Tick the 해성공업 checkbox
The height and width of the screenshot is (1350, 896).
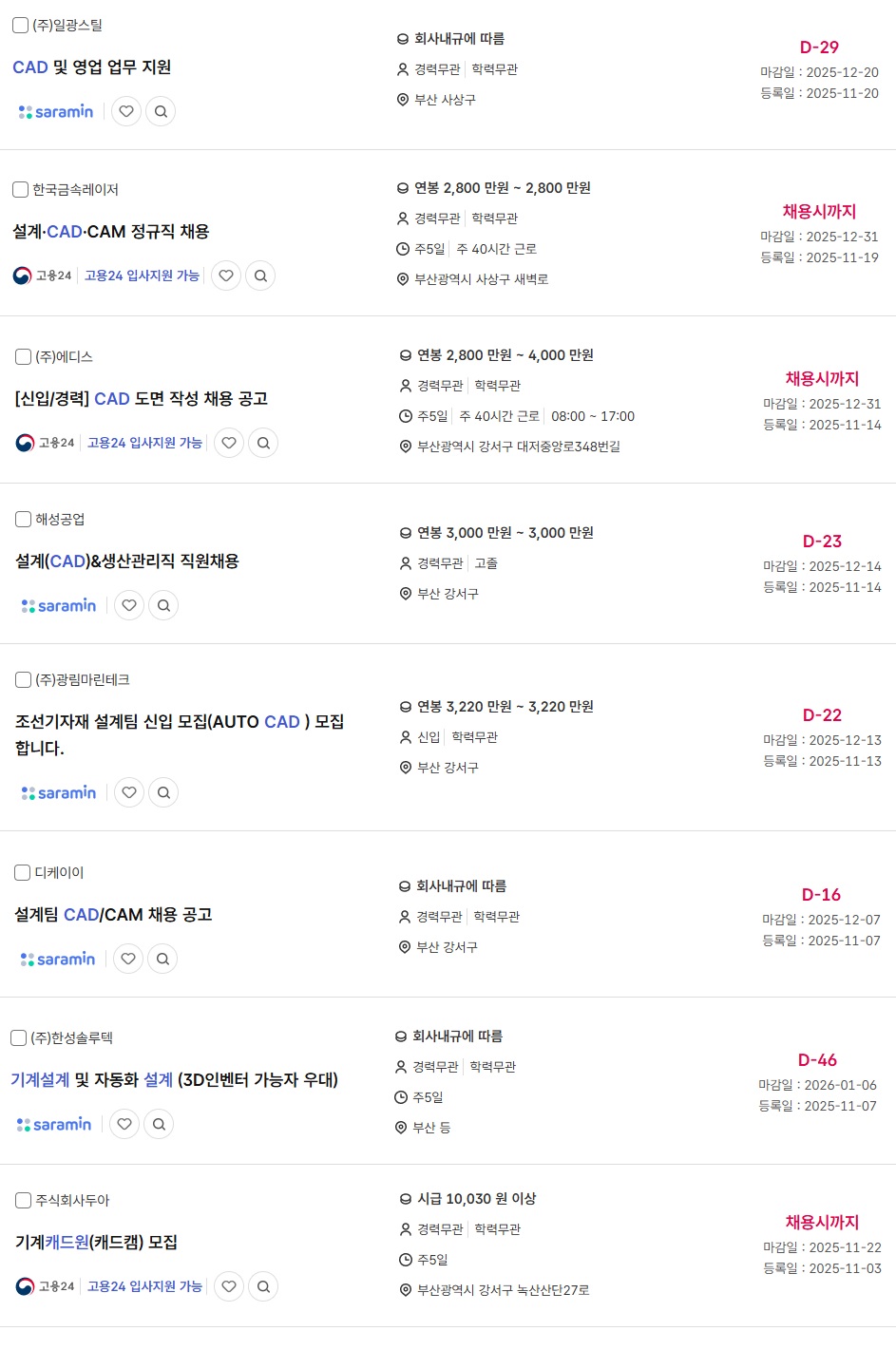pyautogui.click(x=24, y=520)
